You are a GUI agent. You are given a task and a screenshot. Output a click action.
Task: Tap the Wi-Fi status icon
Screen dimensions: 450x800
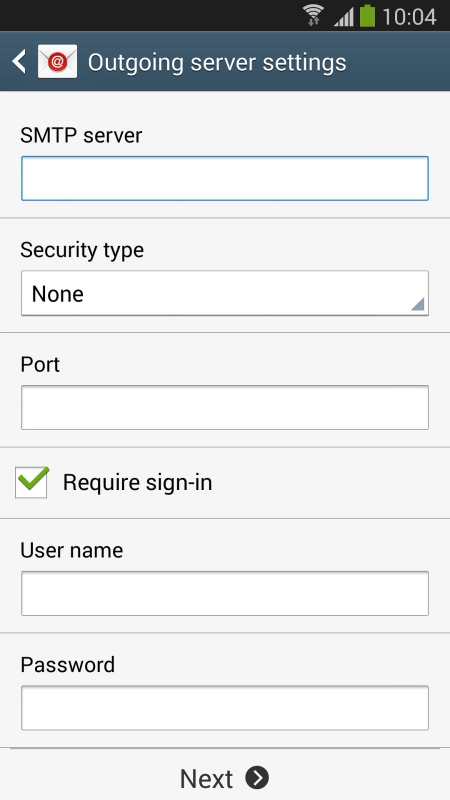tap(313, 15)
